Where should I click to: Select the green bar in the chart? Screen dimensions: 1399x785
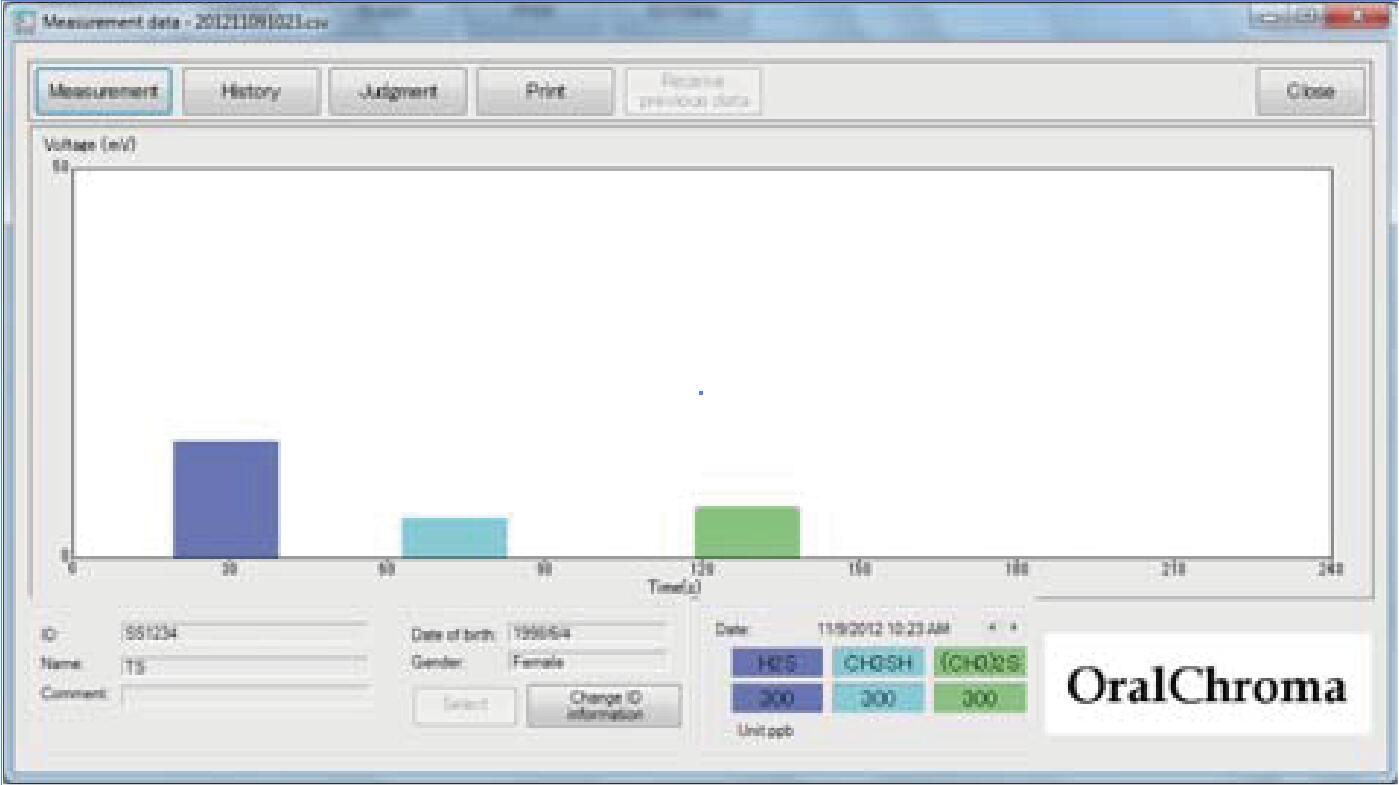[747, 532]
